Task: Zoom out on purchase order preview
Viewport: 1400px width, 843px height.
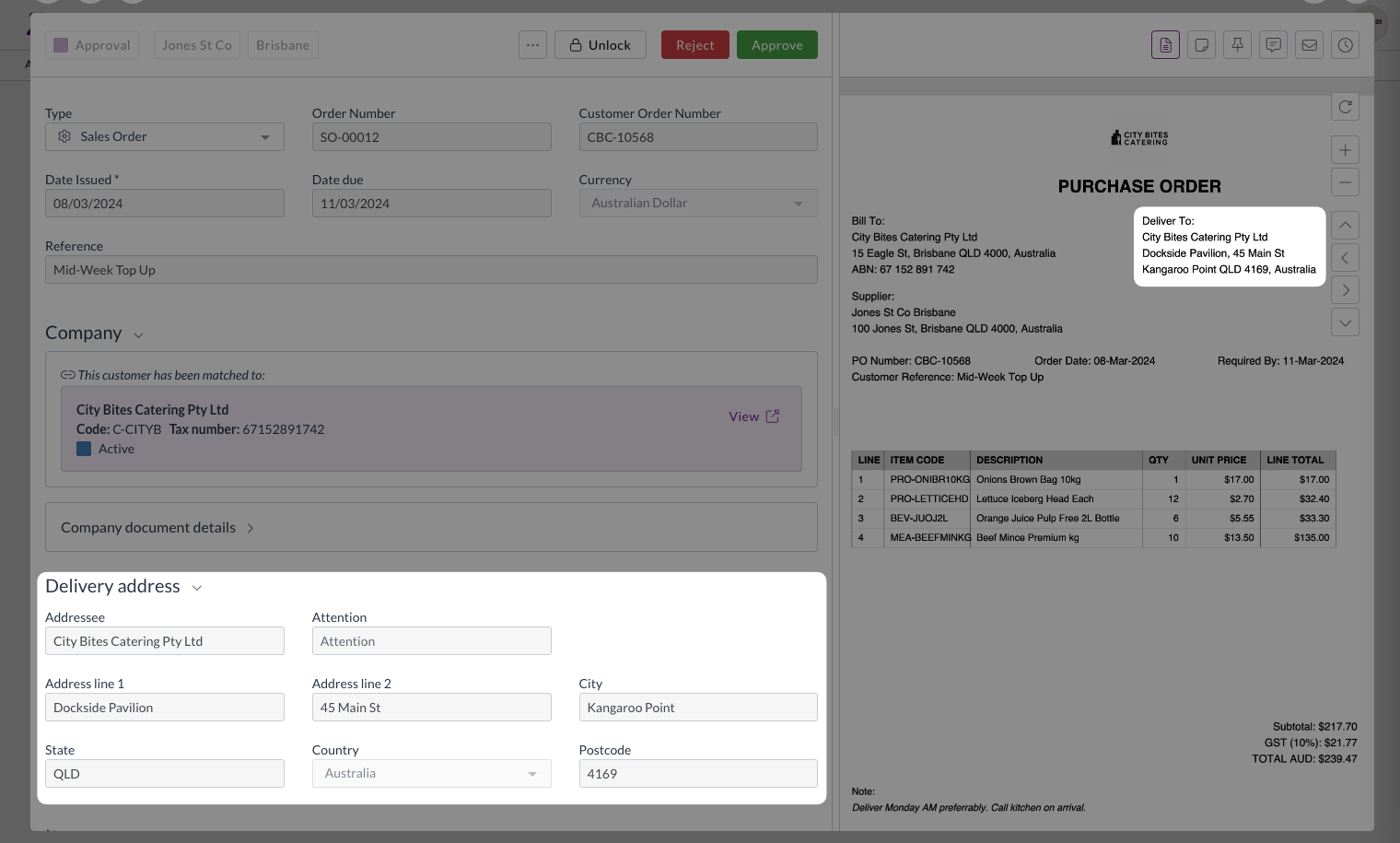Action: click(1345, 182)
